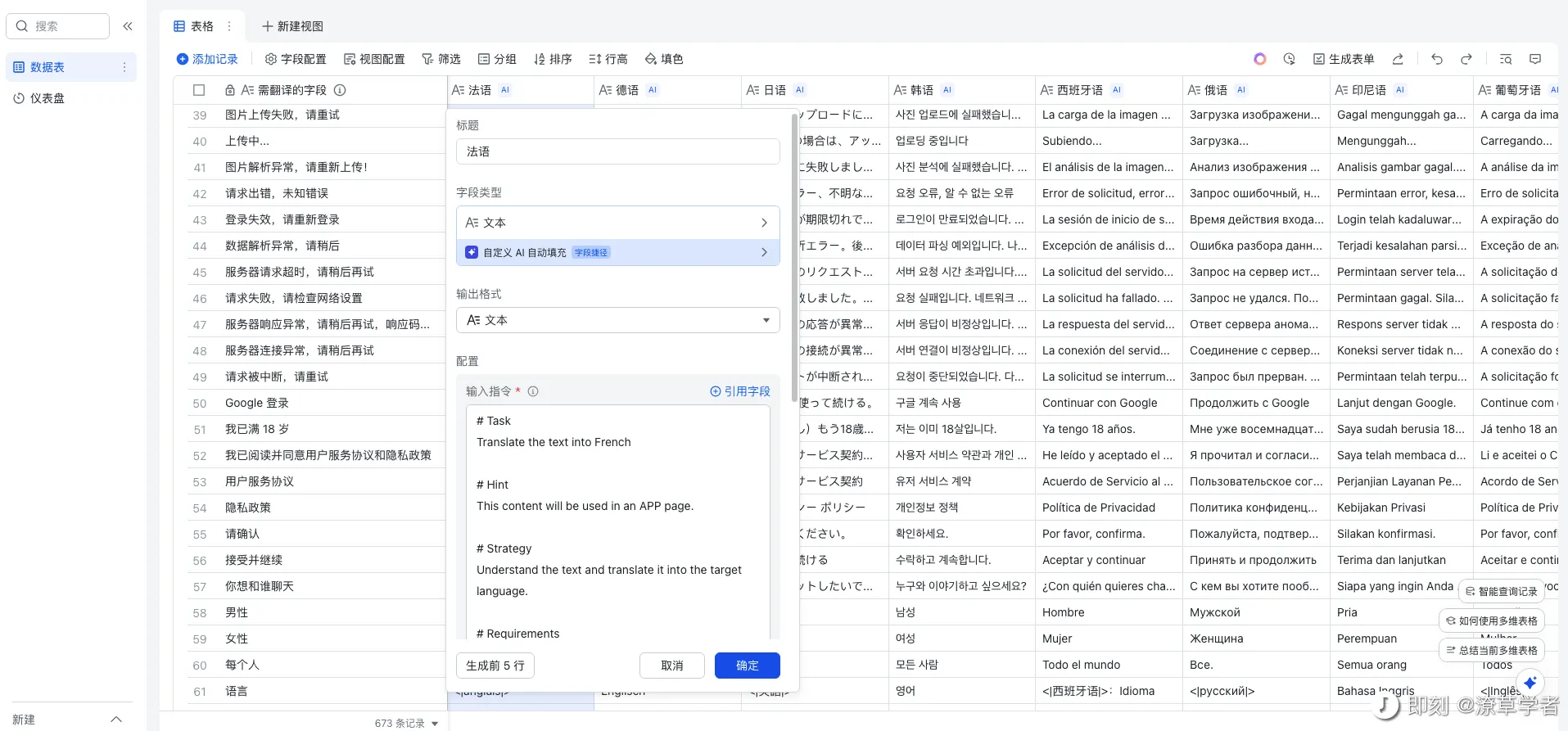Click the 引用字段 link
The image size is (1568, 731).
pos(740,391)
